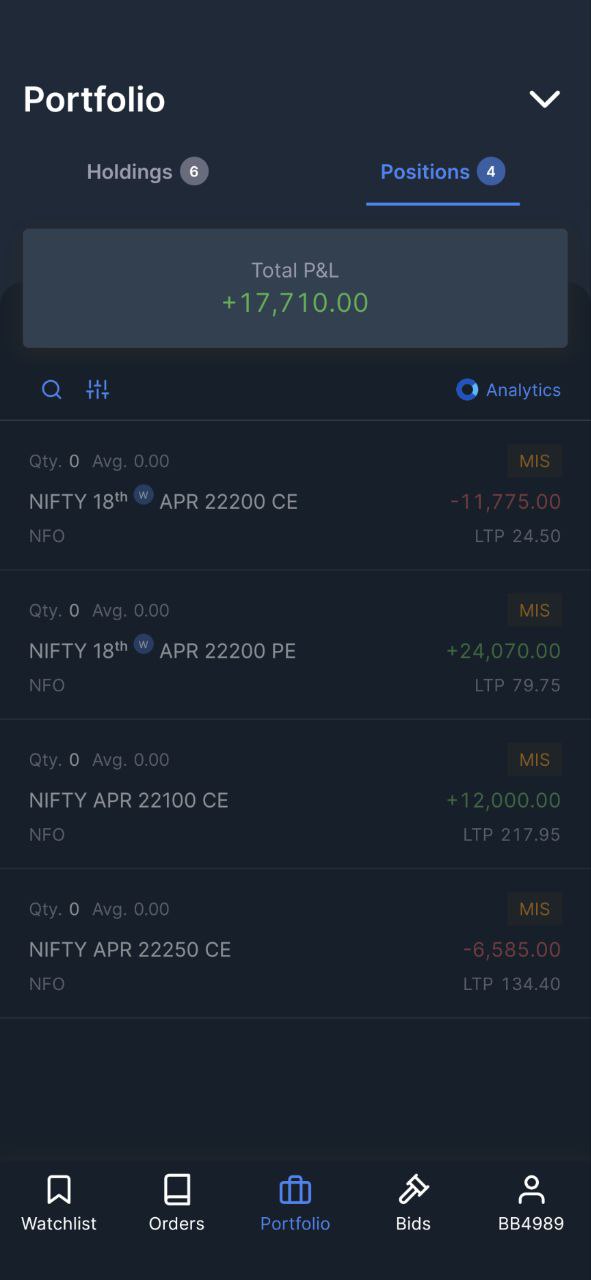Screen dimensions: 591x1280
Task: Select NIFTY APR 22250 CE position
Action: click(295, 944)
